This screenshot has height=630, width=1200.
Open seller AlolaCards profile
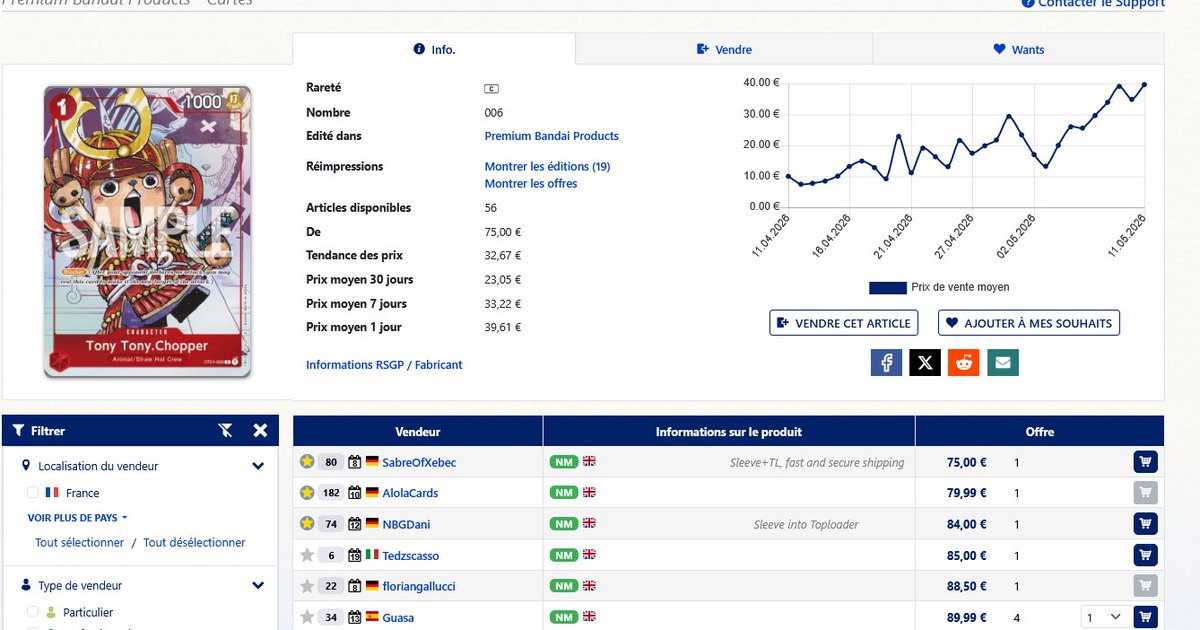point(410,493)
